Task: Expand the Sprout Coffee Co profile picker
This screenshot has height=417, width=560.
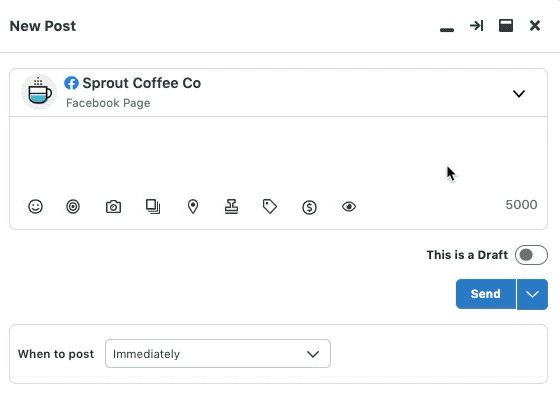Action: 519,94
